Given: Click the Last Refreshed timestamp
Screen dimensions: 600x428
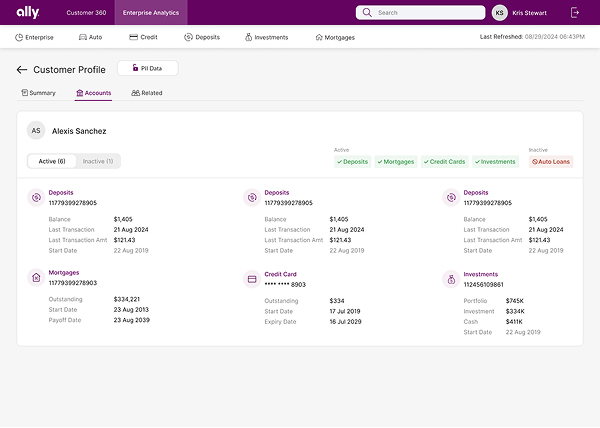Looking at the screenshot, I should (x=532, y=37).
